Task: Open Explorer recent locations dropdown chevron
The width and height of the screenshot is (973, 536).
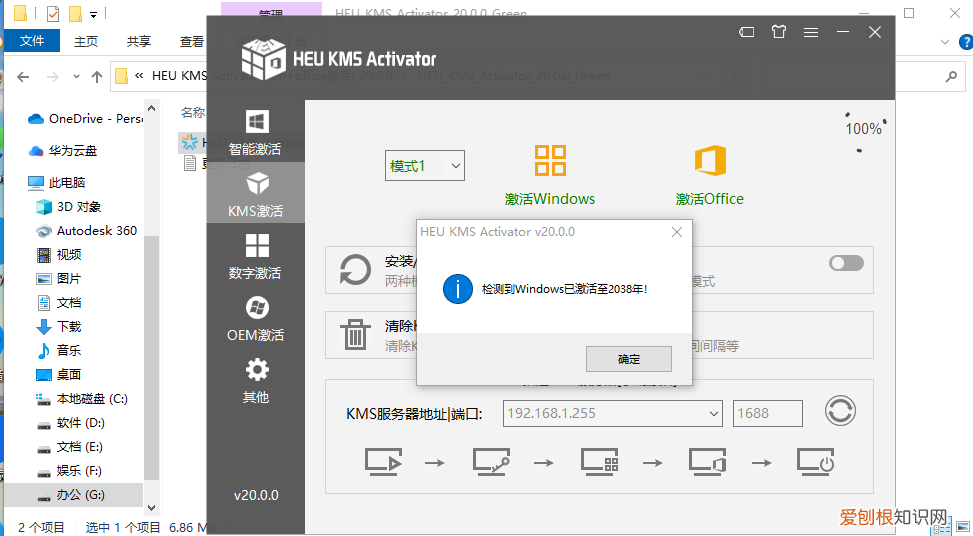Action: point(76,77)
